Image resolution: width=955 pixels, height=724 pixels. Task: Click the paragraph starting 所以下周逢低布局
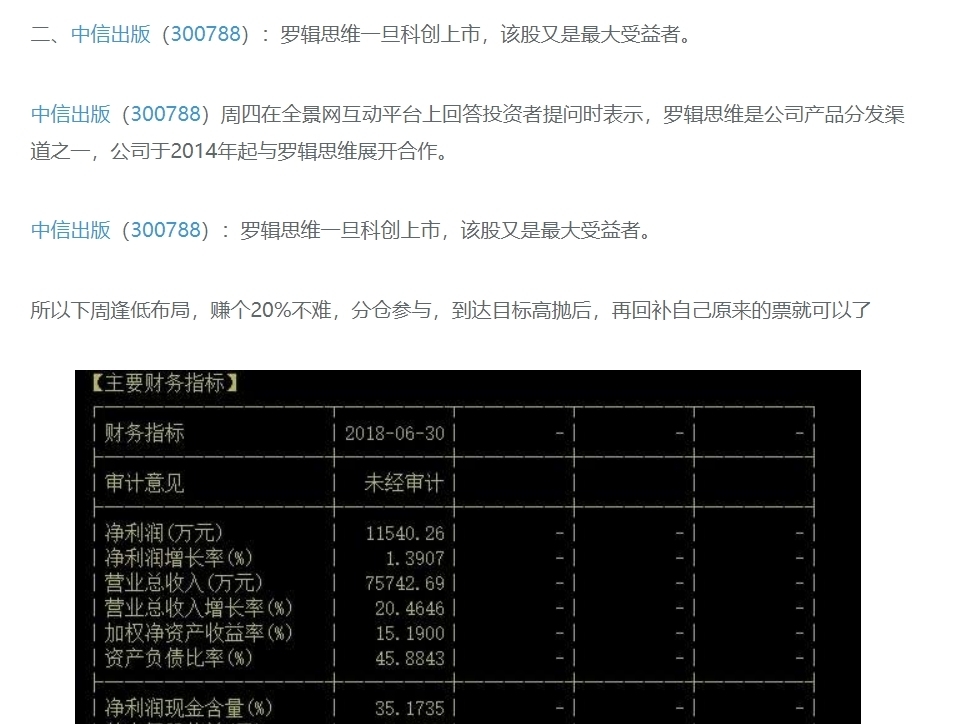pyautogui.click(x=451, y=311)
